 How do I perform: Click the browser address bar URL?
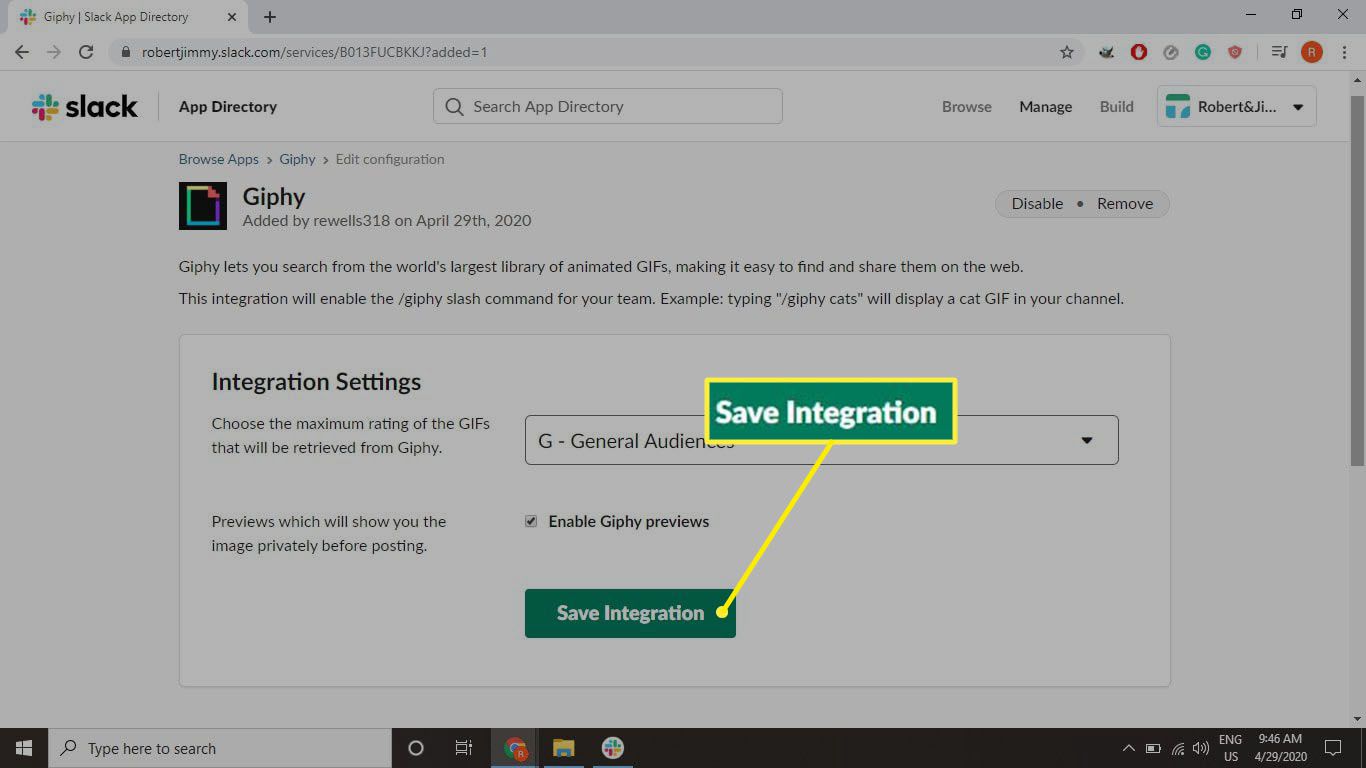(x=315, y=52)
